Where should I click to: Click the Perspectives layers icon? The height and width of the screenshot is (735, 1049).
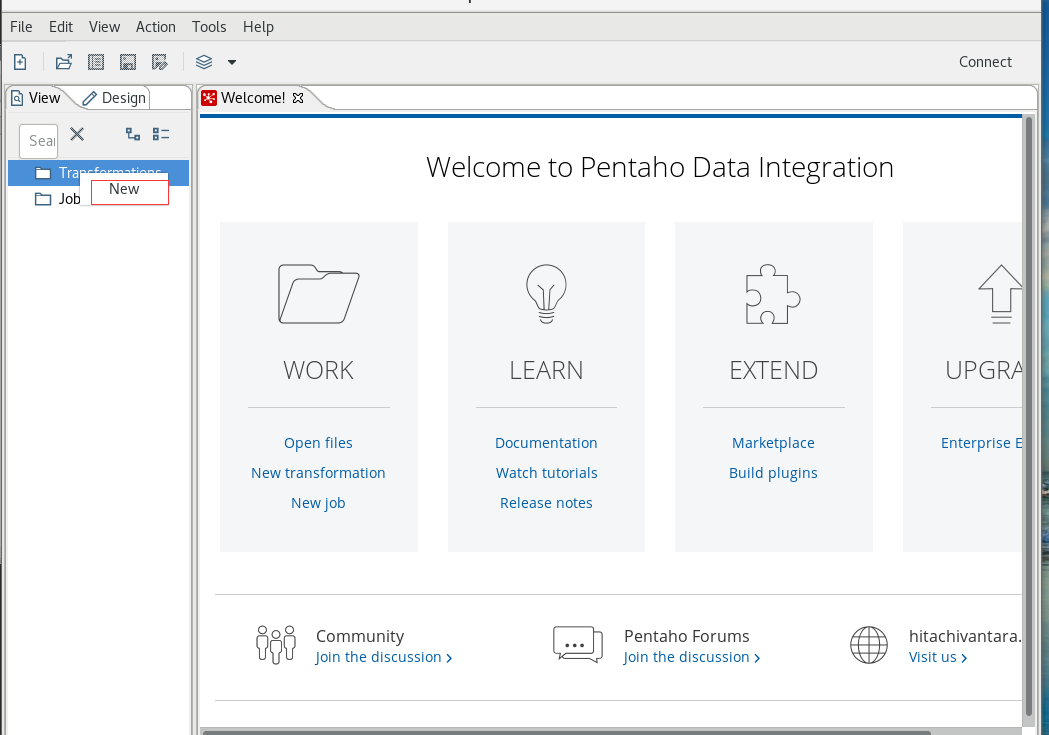(204, 62)
